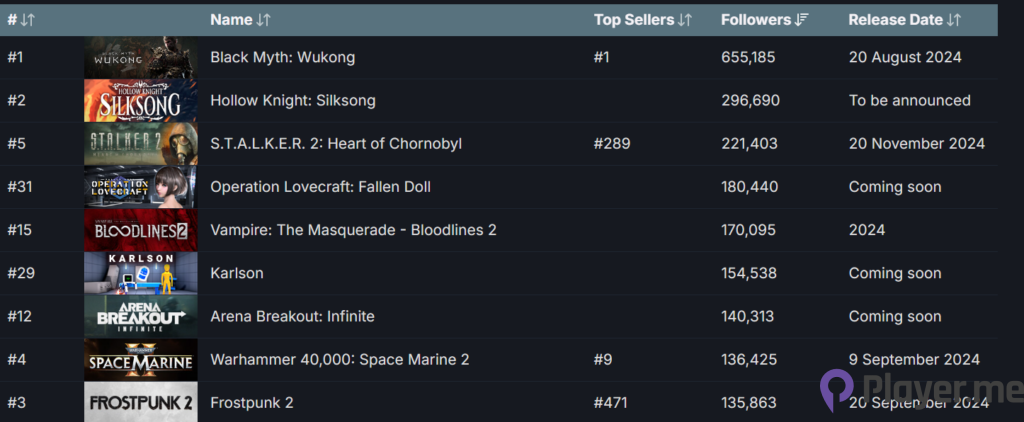This screenshot has height=422, width=1024.
Task: Sort by Name column header
Action: tap(240, 20)
